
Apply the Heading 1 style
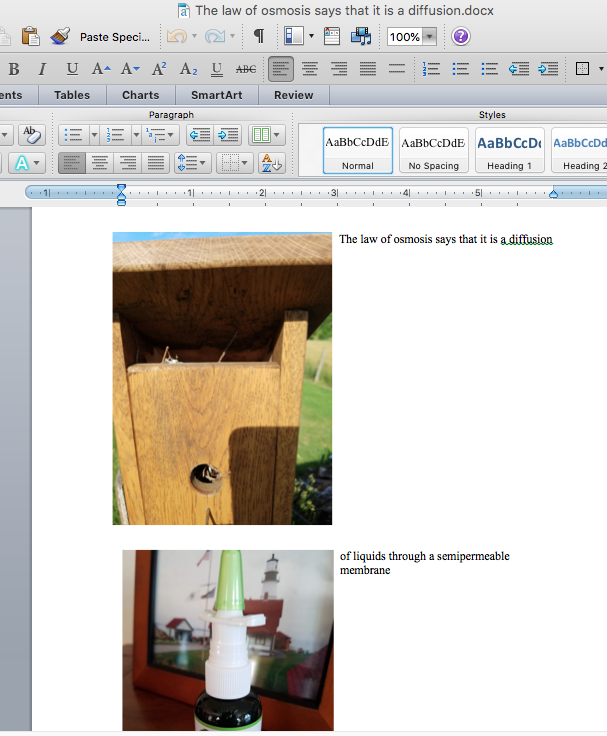pos(509,150)
